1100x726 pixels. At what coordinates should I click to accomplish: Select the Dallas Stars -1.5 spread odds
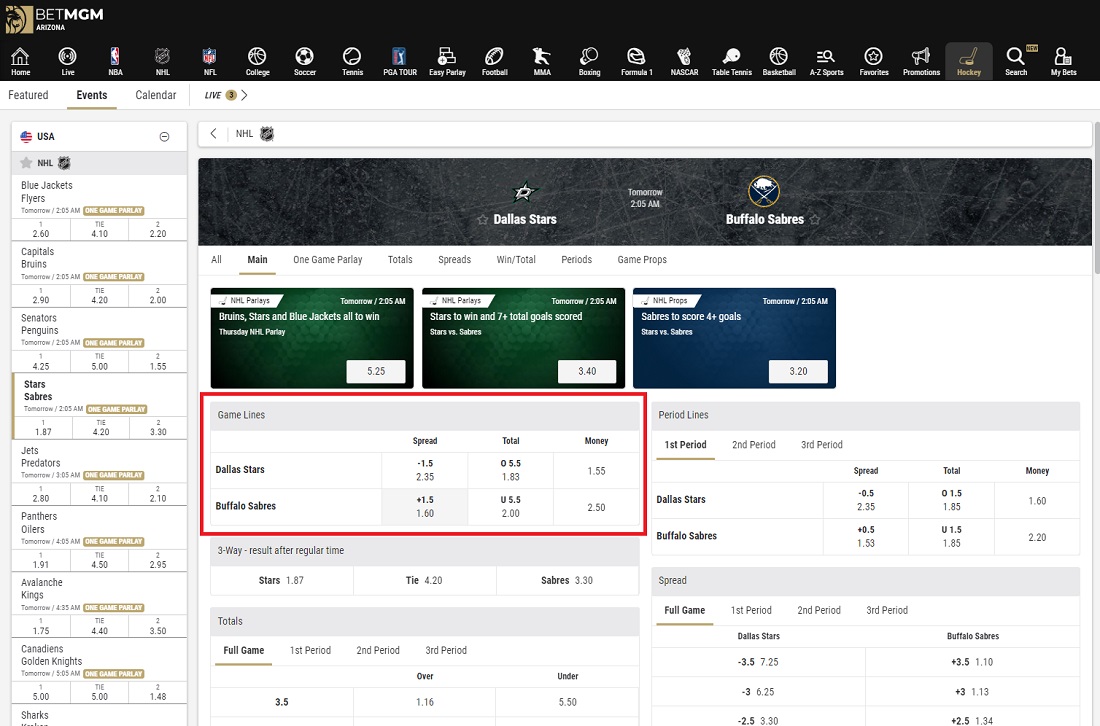click(x=424, y=469)
